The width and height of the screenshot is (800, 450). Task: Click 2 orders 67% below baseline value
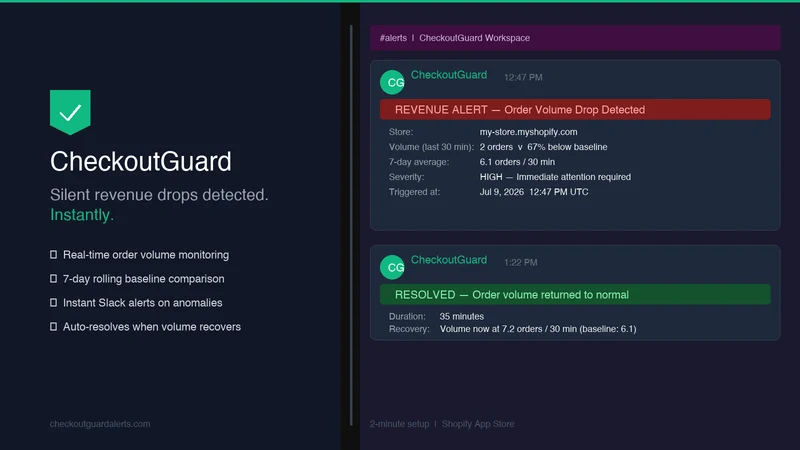[x=543, y=147]
